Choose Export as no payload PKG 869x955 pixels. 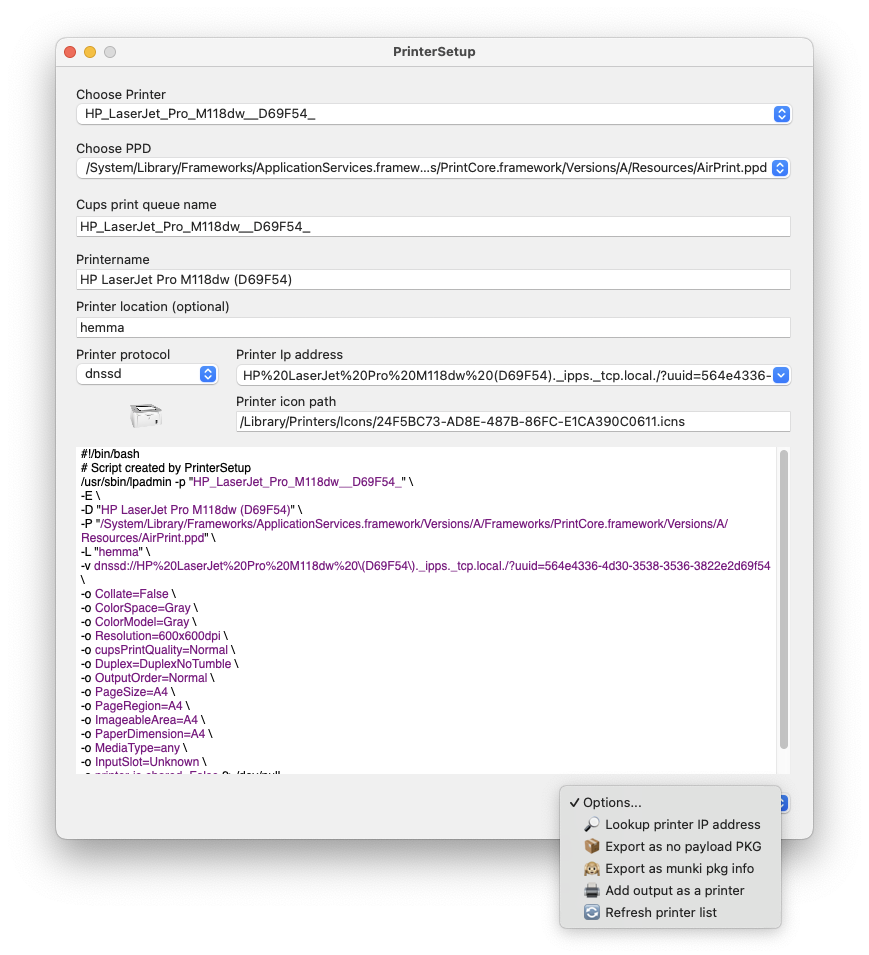(x=683, y=847)
